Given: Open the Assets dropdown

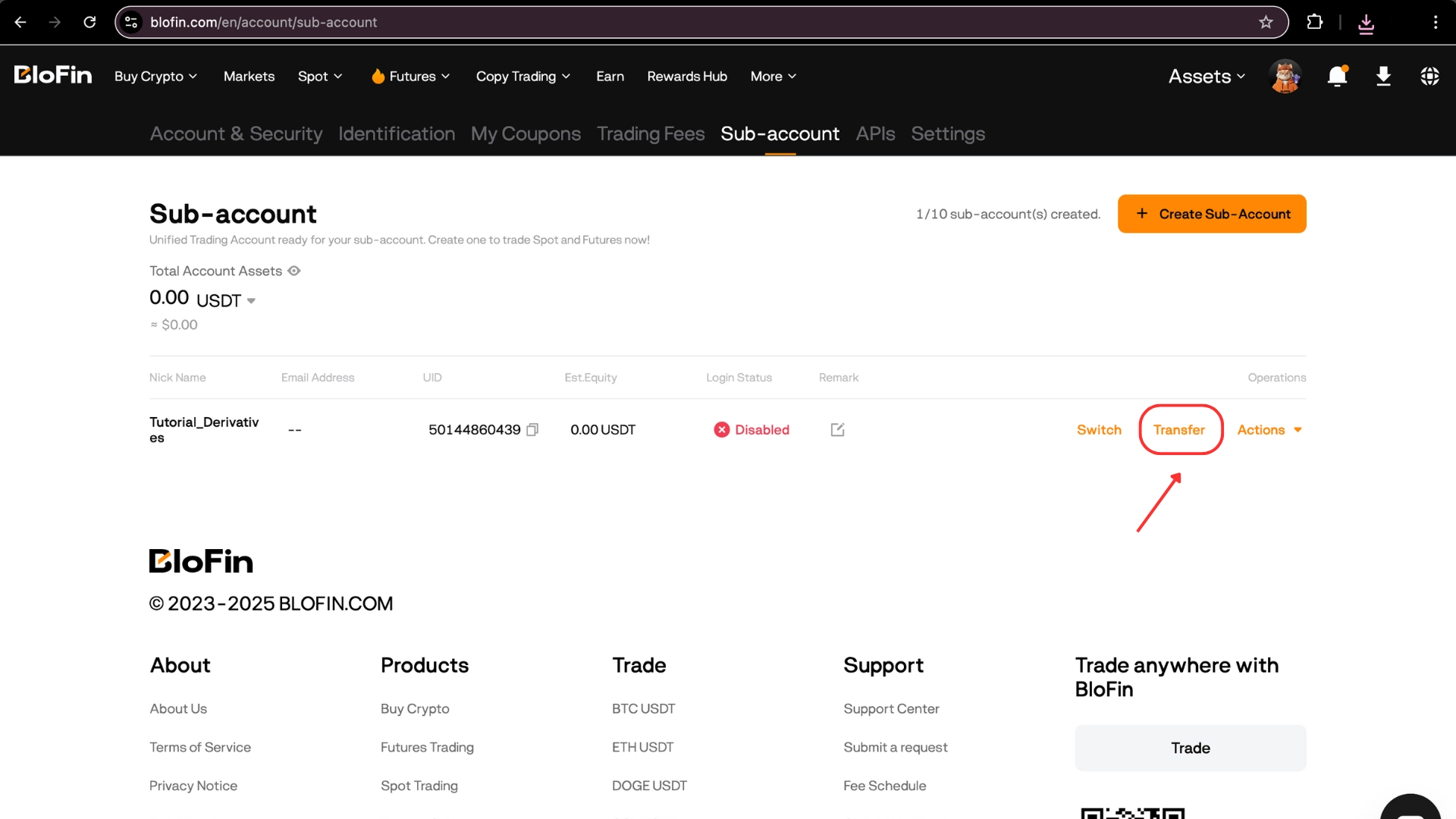Looking at the screenshot, I should coord(1207,77).
